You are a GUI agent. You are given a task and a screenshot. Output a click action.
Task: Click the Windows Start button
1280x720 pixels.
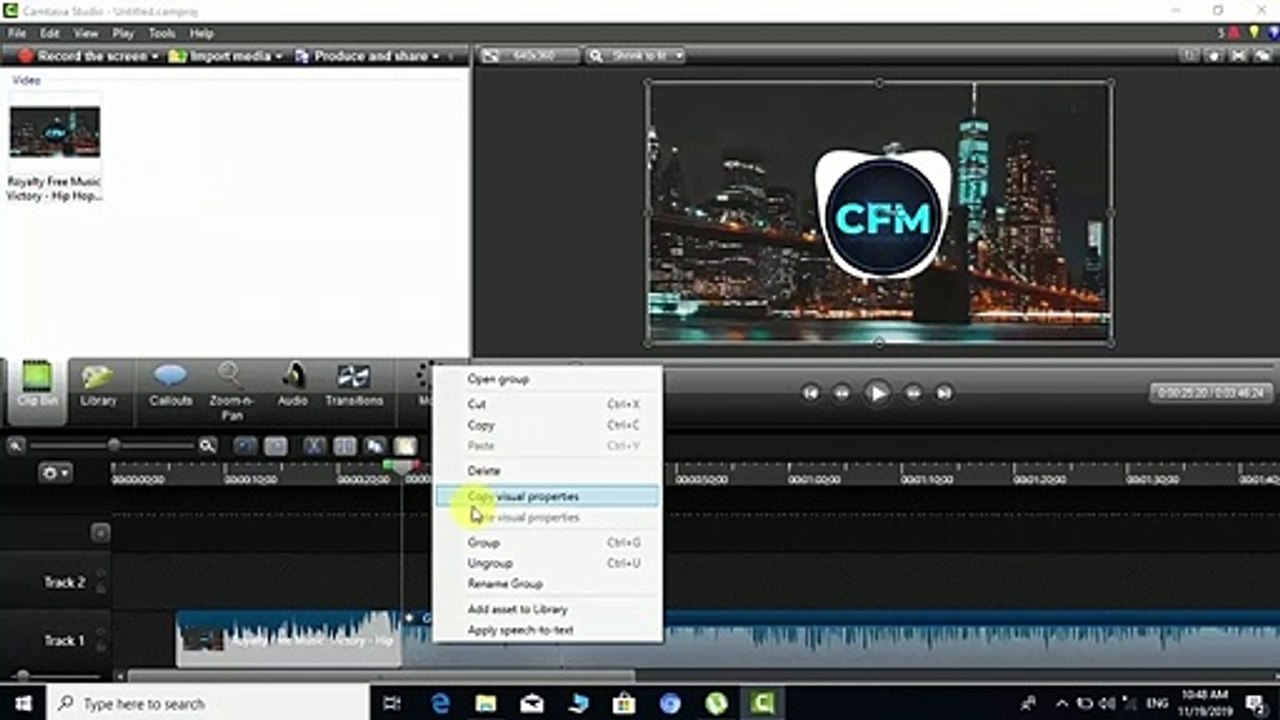[x=23, y=703]
